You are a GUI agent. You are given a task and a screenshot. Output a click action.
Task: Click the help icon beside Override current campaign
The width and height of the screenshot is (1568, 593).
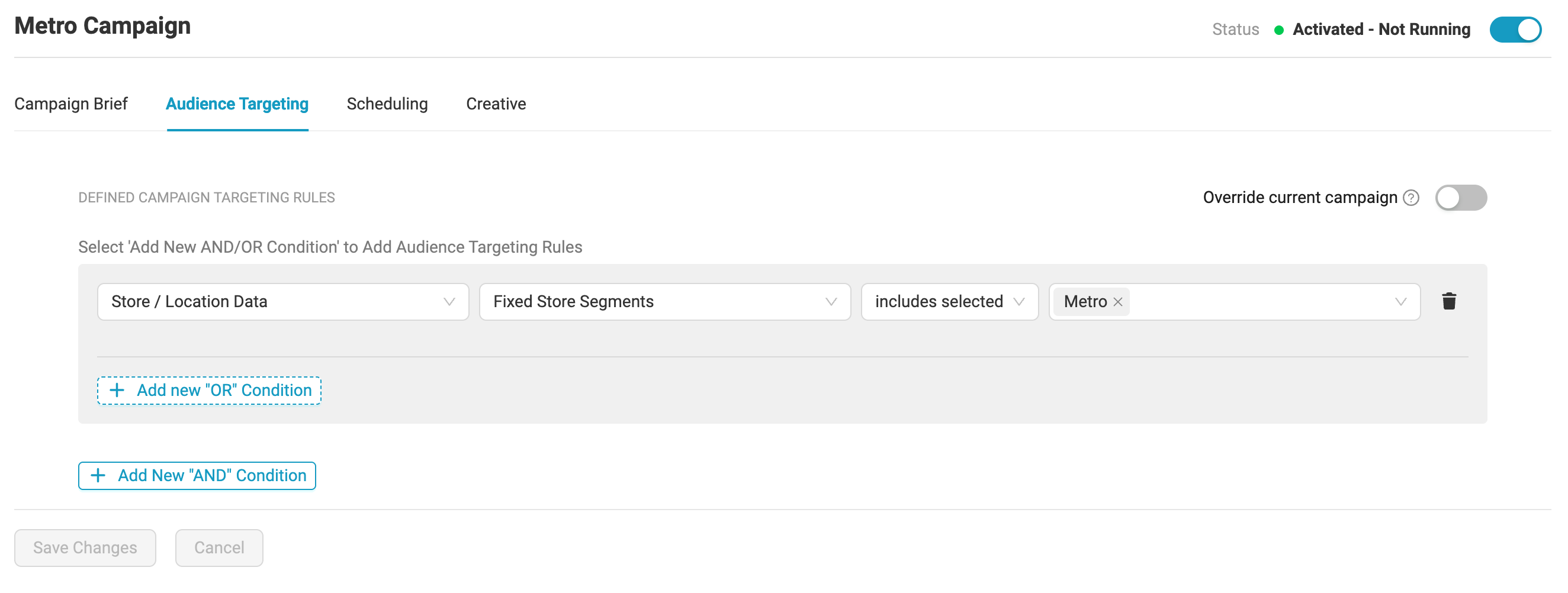click(x=1411, y=198)
